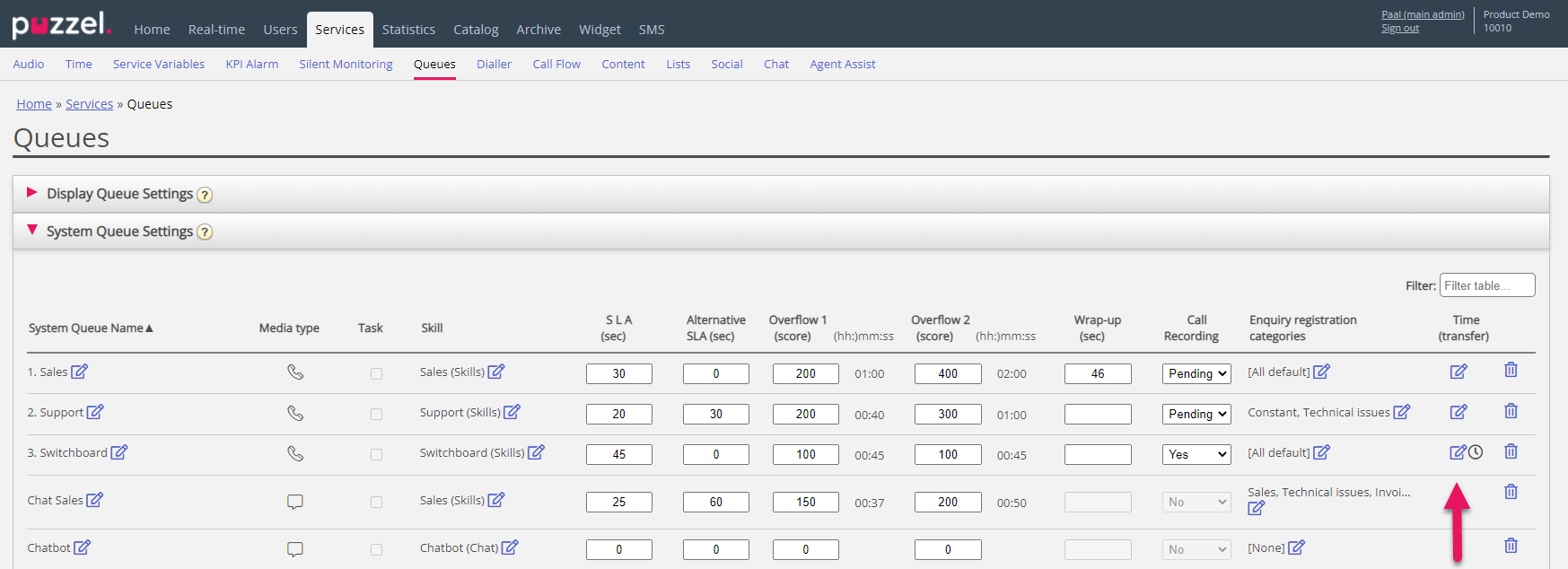The height and width of the screenshot is (569, 1568).
Task: Edit the Chatbot (Chat) skill
Action: 510,547
